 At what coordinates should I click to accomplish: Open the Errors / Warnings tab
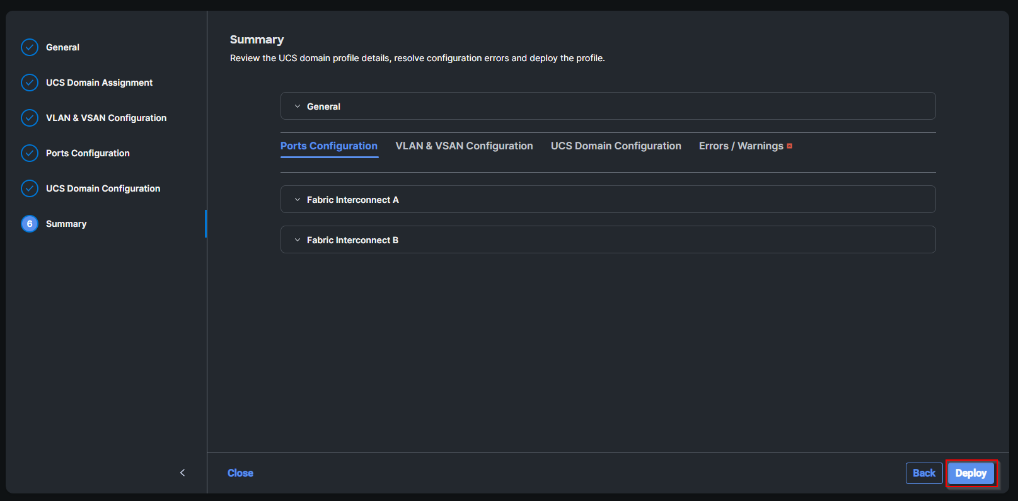coord(741,146)
